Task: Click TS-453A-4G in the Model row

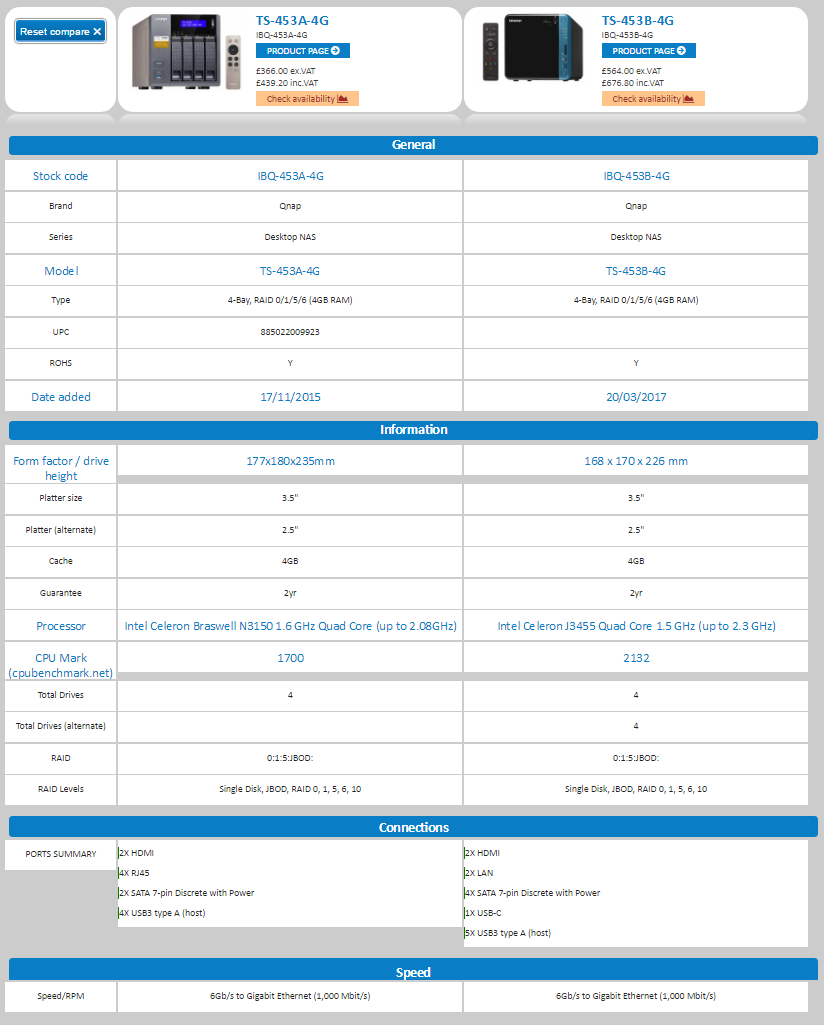Action: tap(290, 271)
